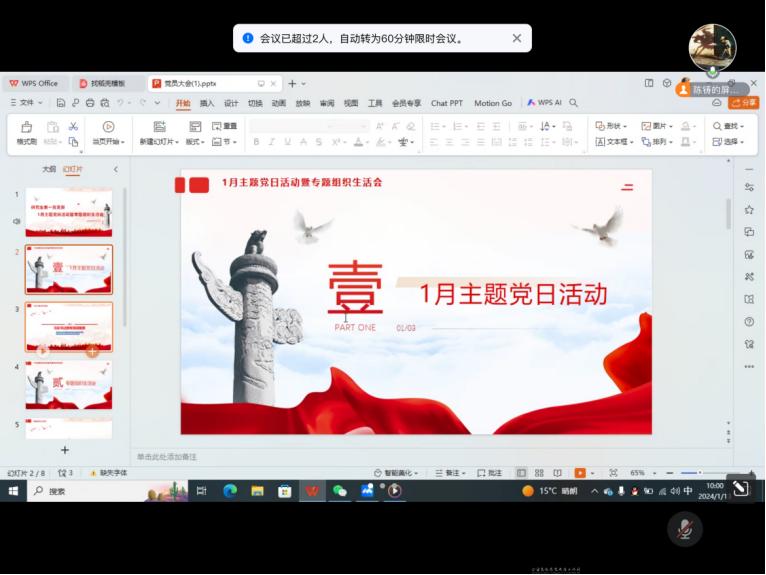Open the Insert (插入) ribbon tab
This screenshot has width=766, height=575.
pos(207,103)
